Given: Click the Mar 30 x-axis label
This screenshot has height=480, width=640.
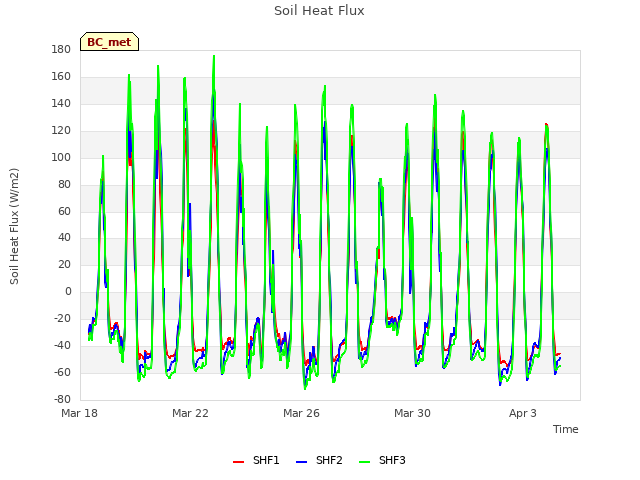Looking at the screenshot, I should 412,413.
